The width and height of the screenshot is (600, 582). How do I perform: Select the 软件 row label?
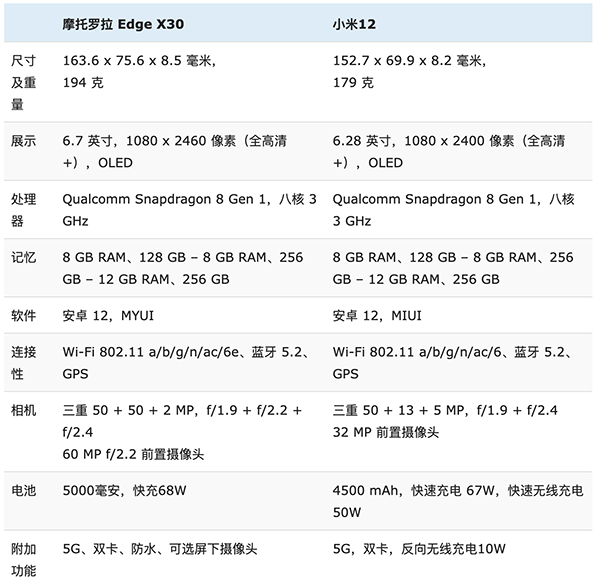pyautogui.click(x=23, y=316)
